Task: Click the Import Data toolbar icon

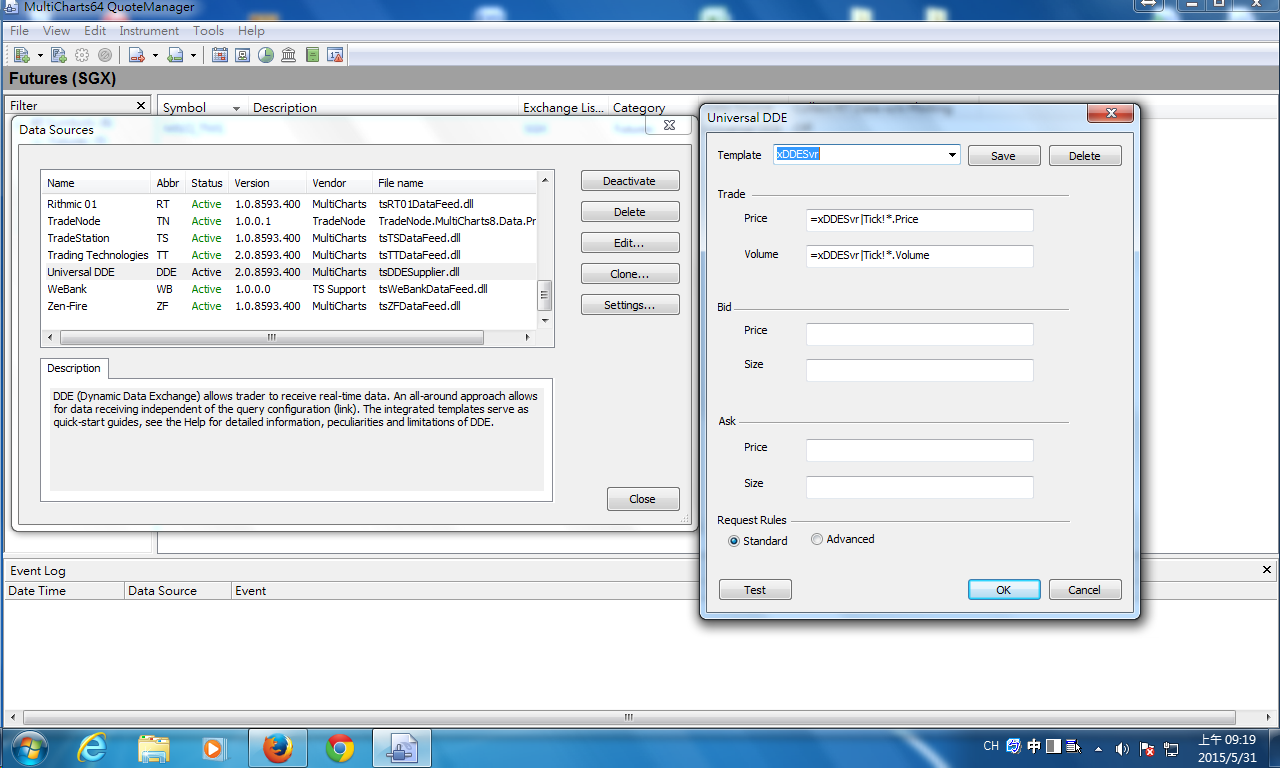Action: tap(176, 55)
